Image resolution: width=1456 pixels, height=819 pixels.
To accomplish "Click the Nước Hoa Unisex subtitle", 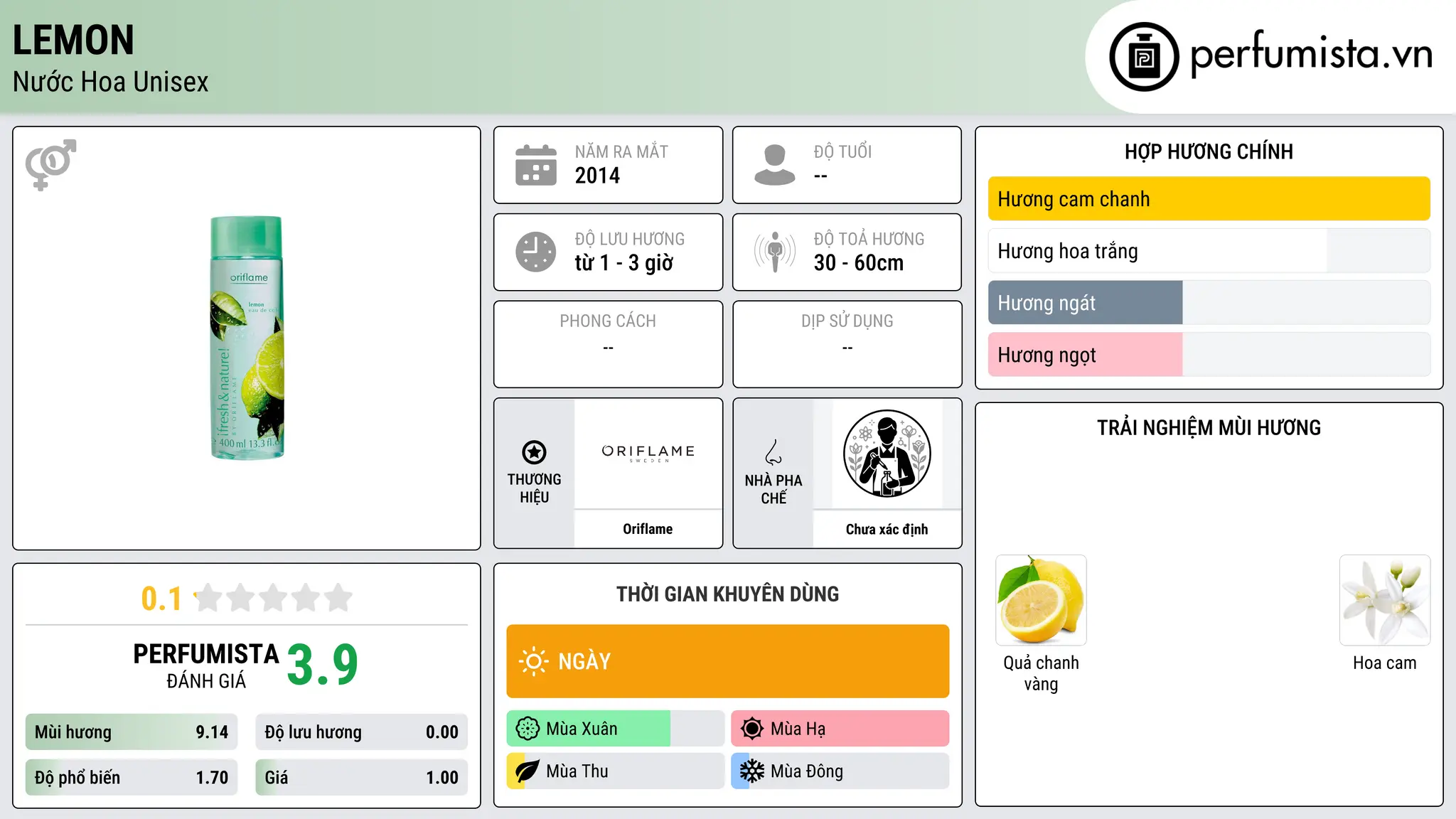I will point(111,82).
